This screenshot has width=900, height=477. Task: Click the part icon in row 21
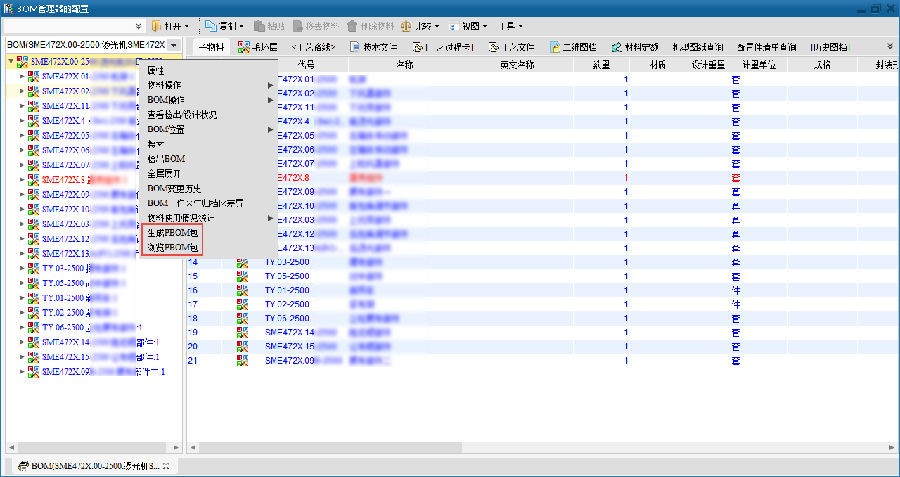click(241, 359)
